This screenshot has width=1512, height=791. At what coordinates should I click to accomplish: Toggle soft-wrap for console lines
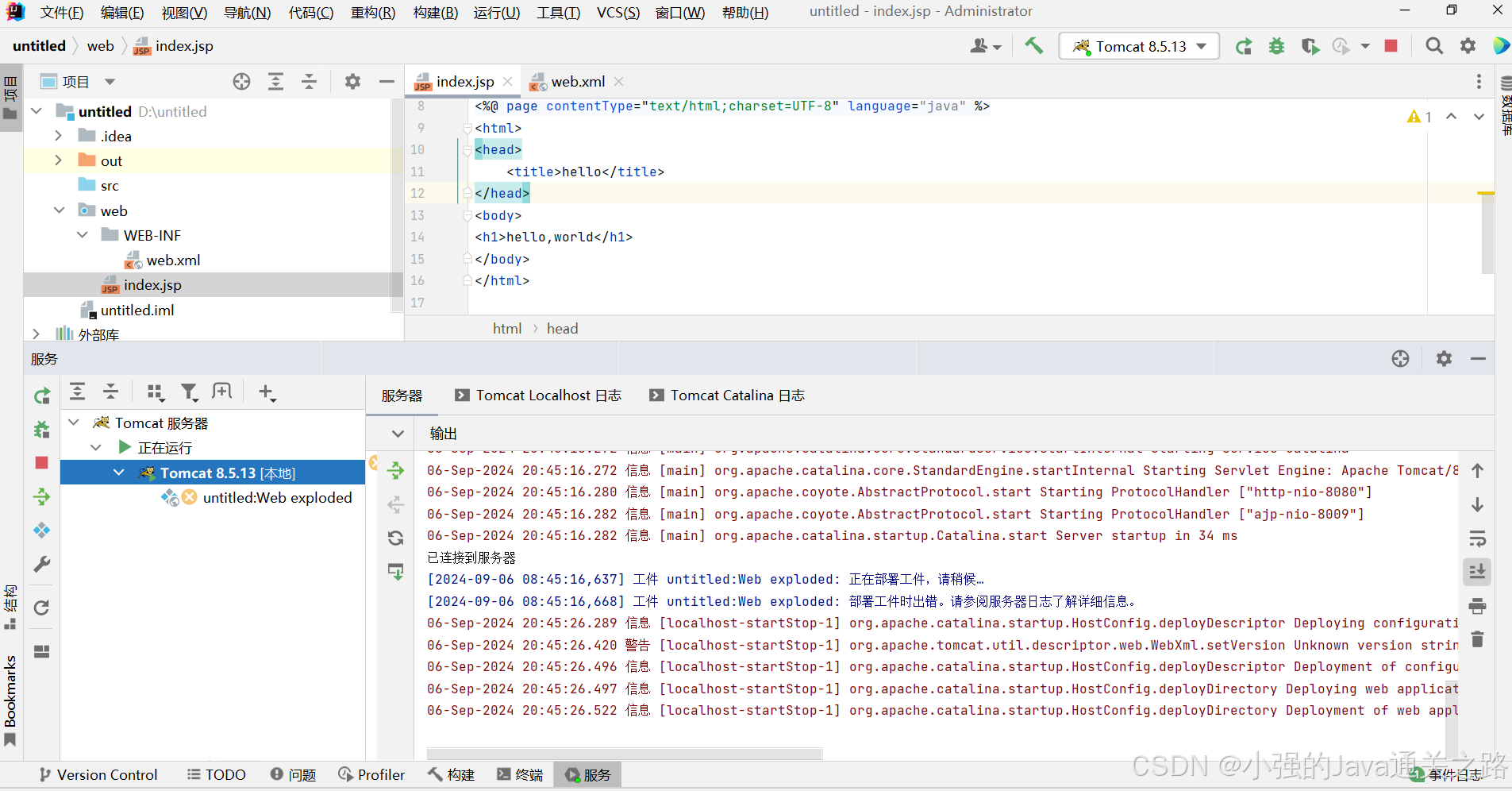(x=1477, y=538)
